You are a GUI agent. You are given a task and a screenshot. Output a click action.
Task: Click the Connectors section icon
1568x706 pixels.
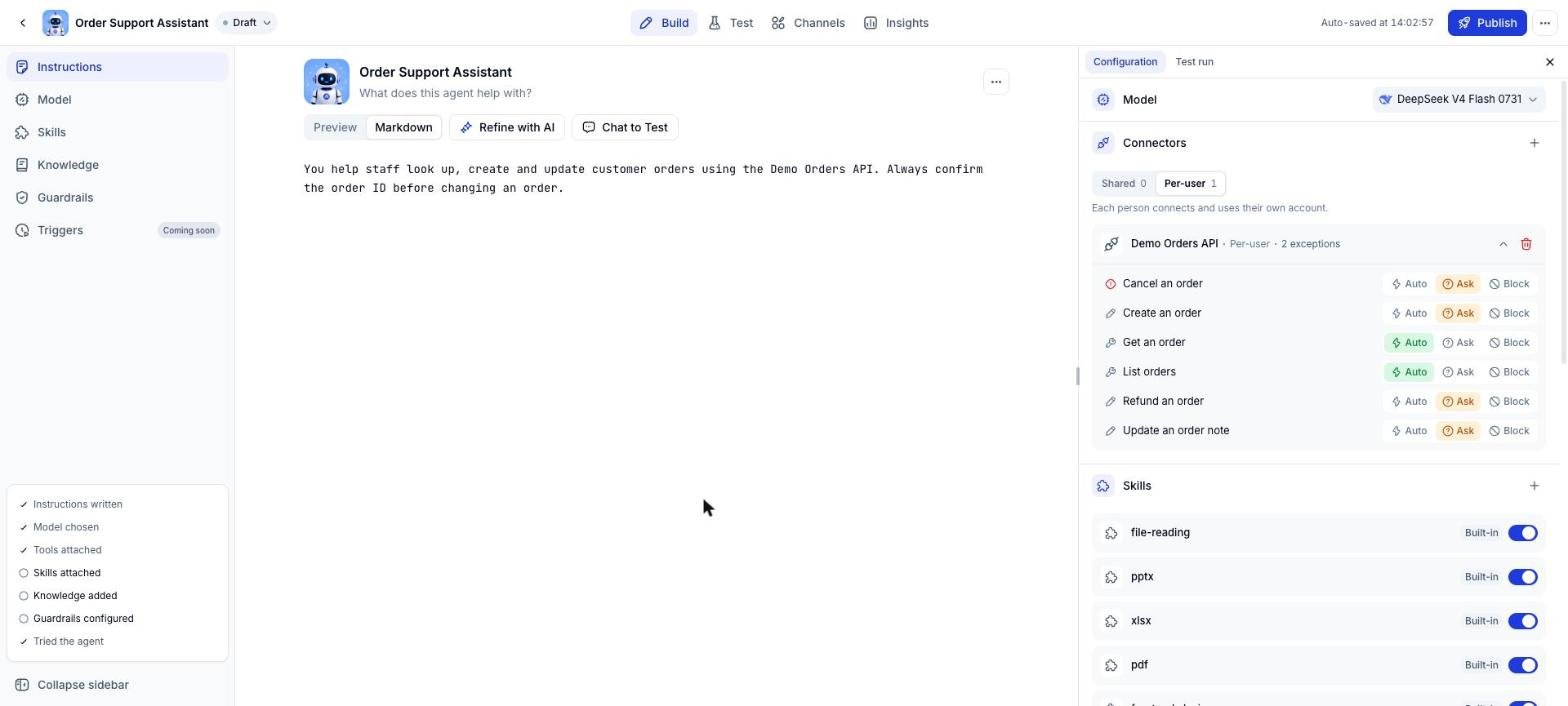(x=1103, y=143)
